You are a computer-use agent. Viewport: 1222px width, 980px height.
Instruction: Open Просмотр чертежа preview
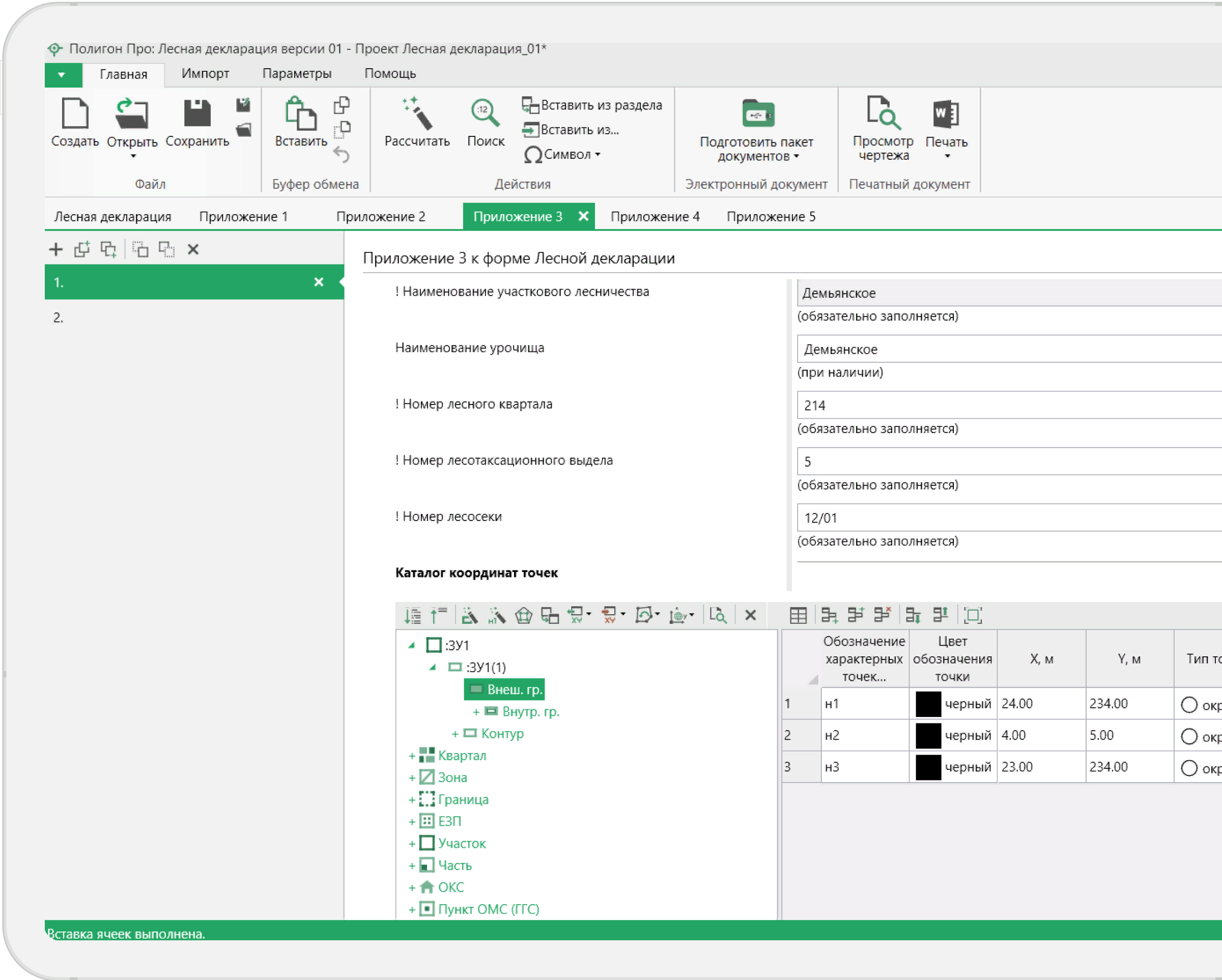coord(883,112)
